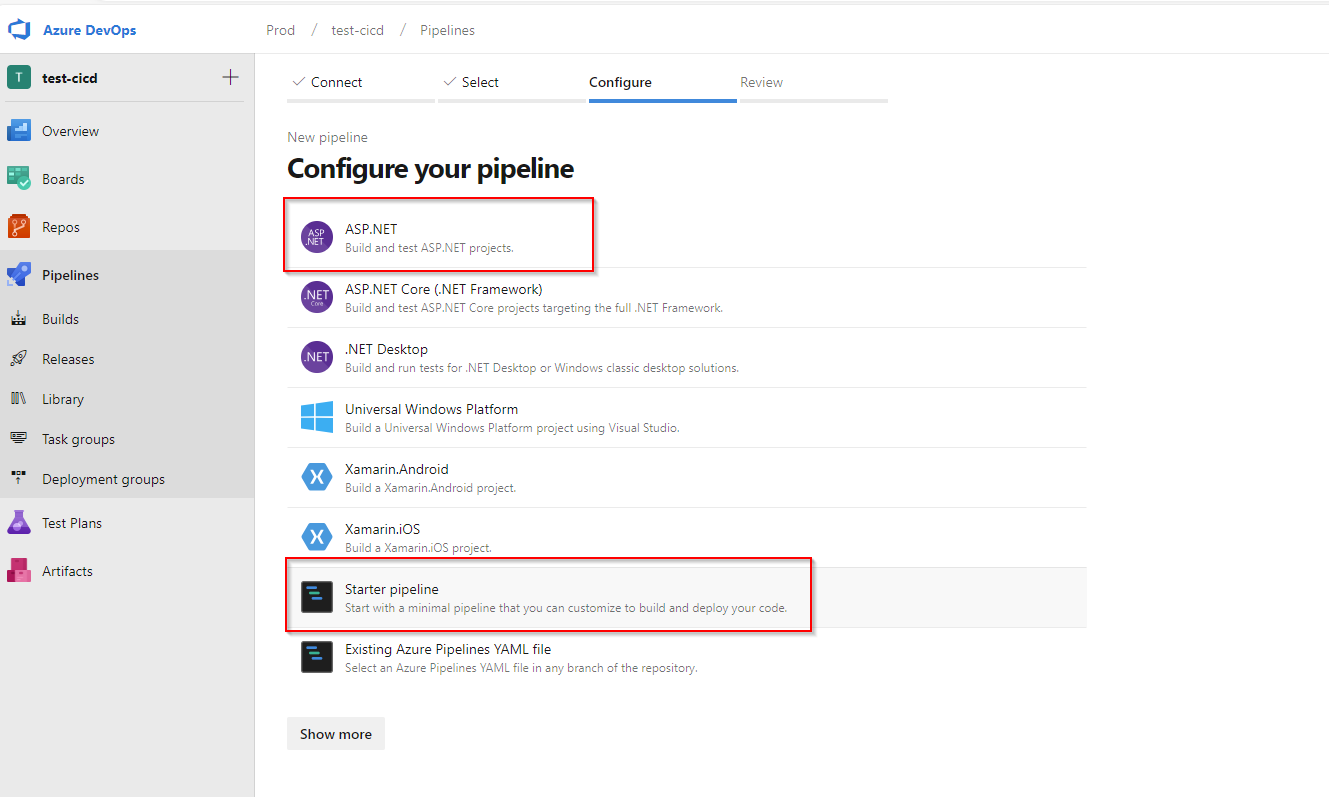Click the Configure step tab
Image resolution: width=1329 pixels, height=797 pixels.
coord(663,83)
